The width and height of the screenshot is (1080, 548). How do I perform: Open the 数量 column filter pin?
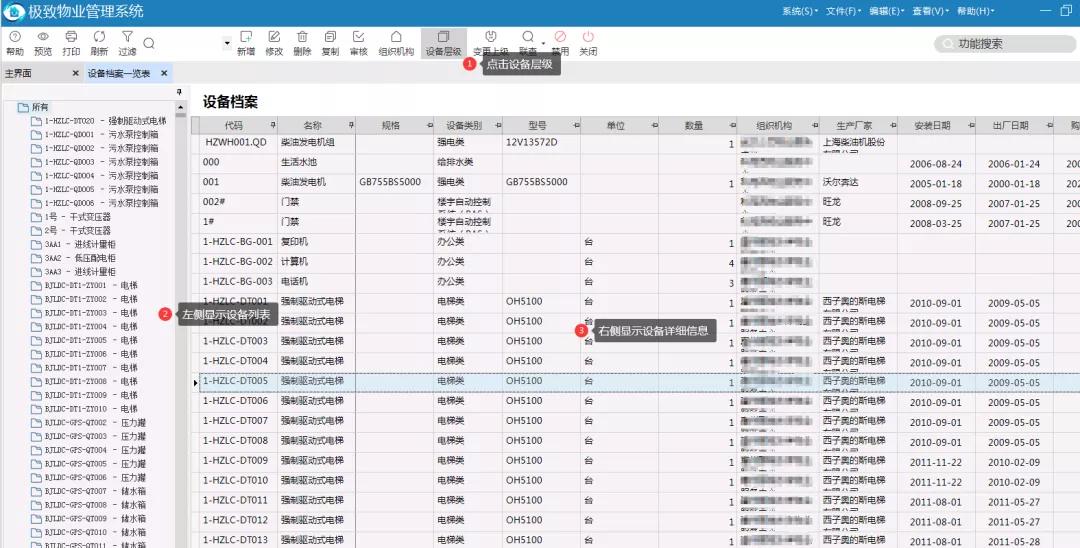click(x=732, y=125)
